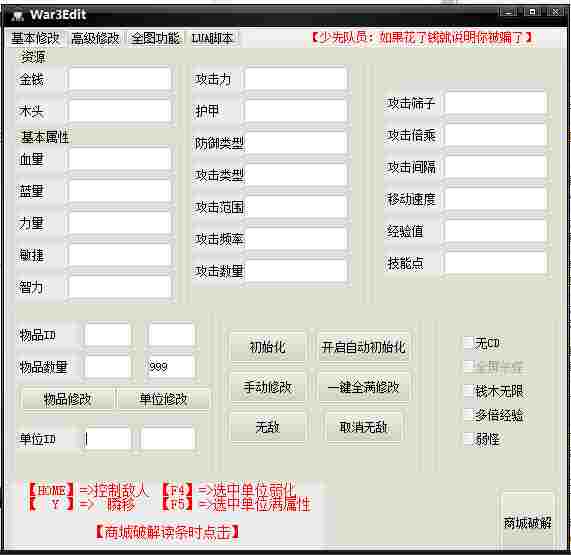Toggle the 钱木无限 checkbox
This screenshot has width=571, height=555.
(x=468, y=391)
